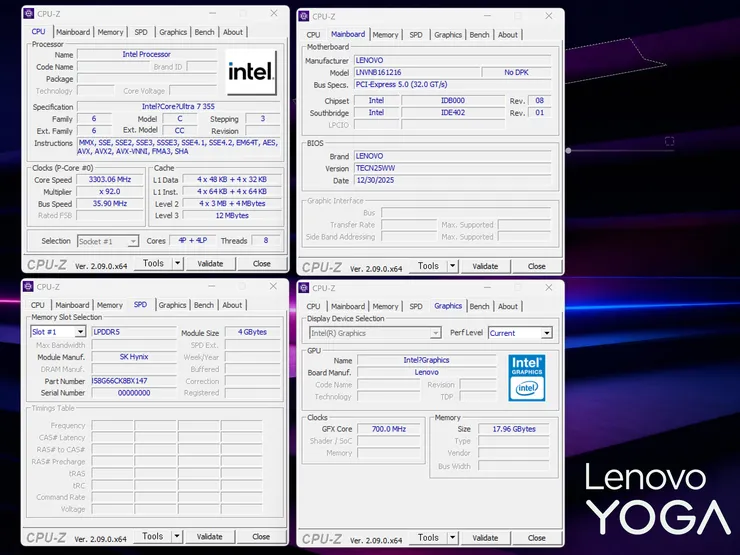Click the Intel Graphics logo in the Graphics window
Screen dimensions: 740x555
527,378
